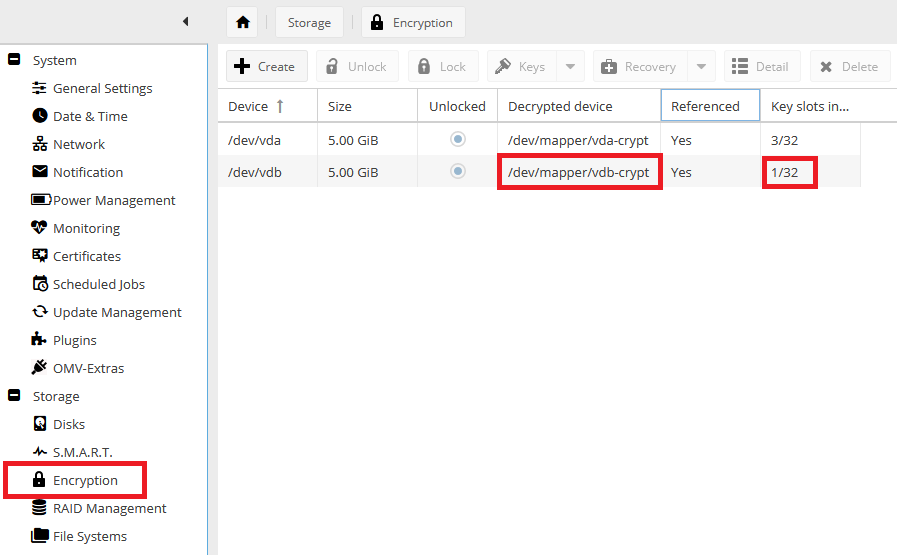Open RAID Management database icon
The height and width of the screenshot is (555, 897).
pos(40,508)
